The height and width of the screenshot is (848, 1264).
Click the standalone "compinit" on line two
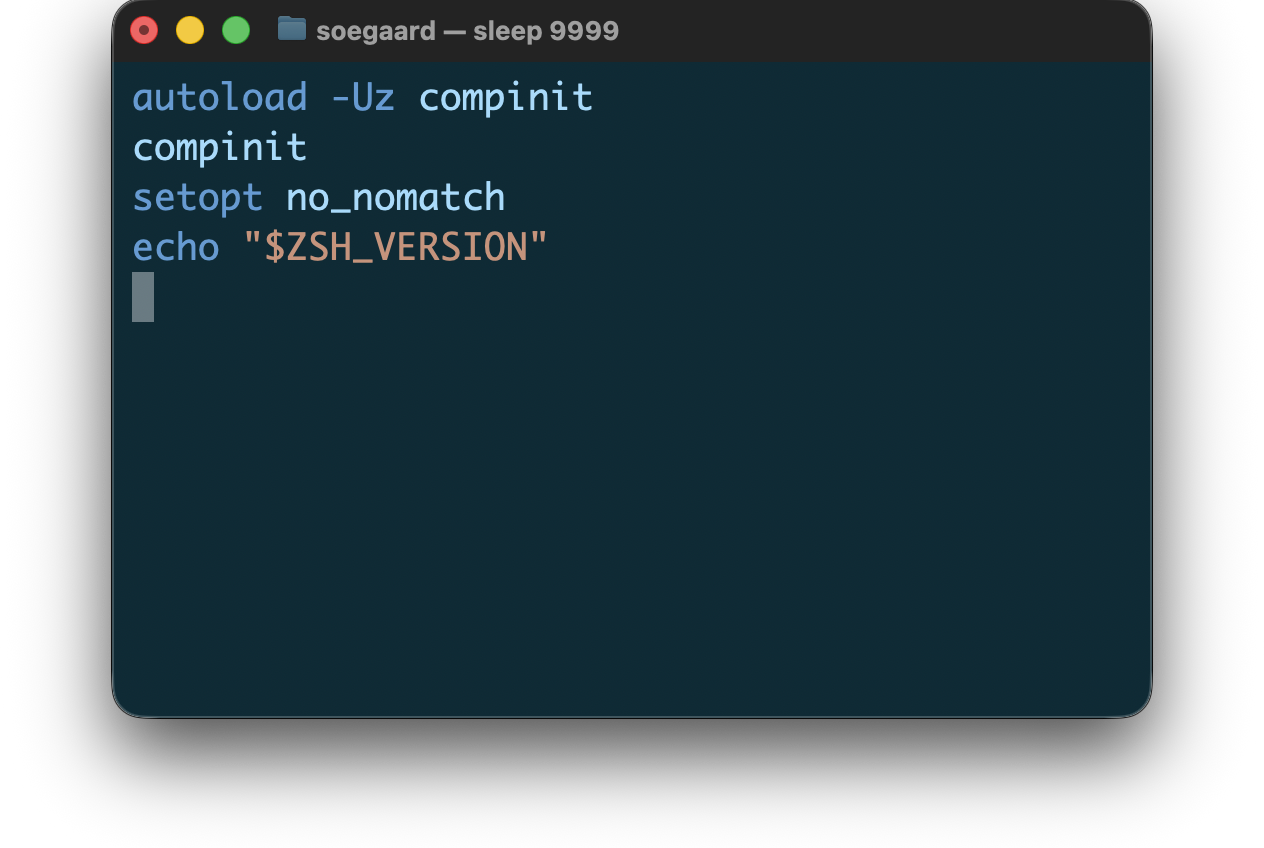click(220, 148)
